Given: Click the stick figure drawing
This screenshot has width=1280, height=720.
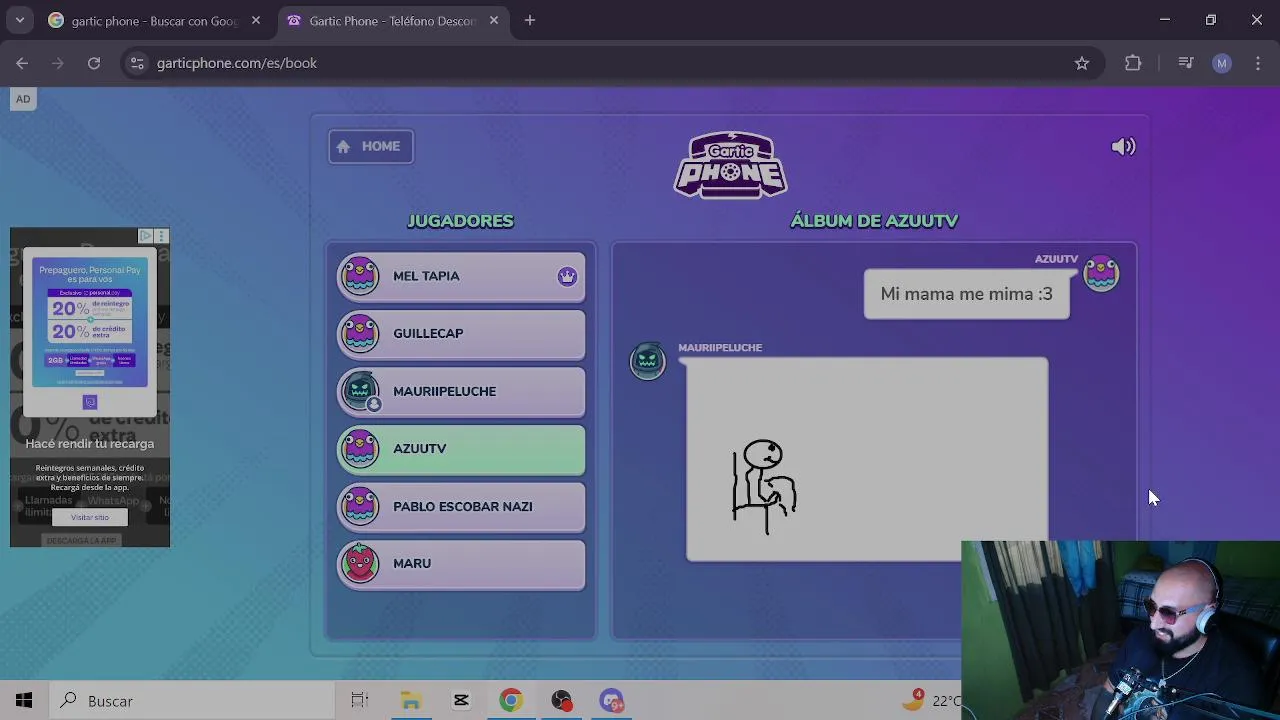Looking at the screenshot, I should 764,486.
